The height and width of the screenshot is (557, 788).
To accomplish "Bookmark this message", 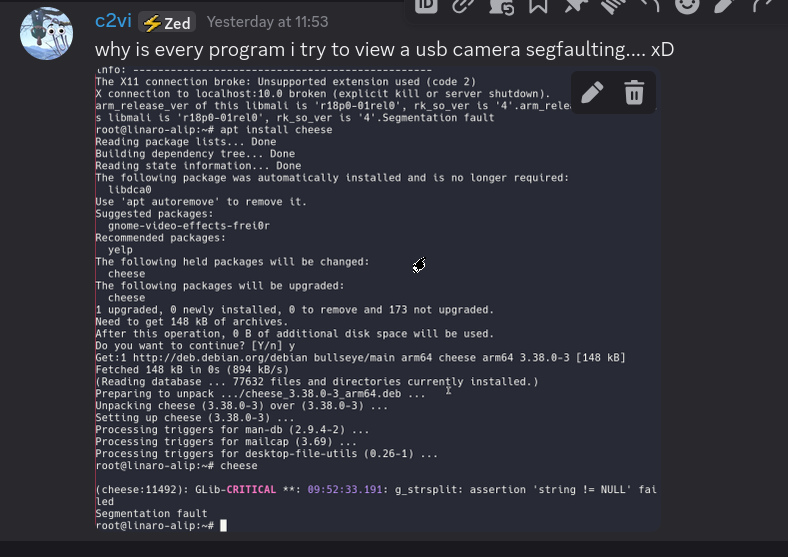I will pyautogui.click(x=538, y=7).
